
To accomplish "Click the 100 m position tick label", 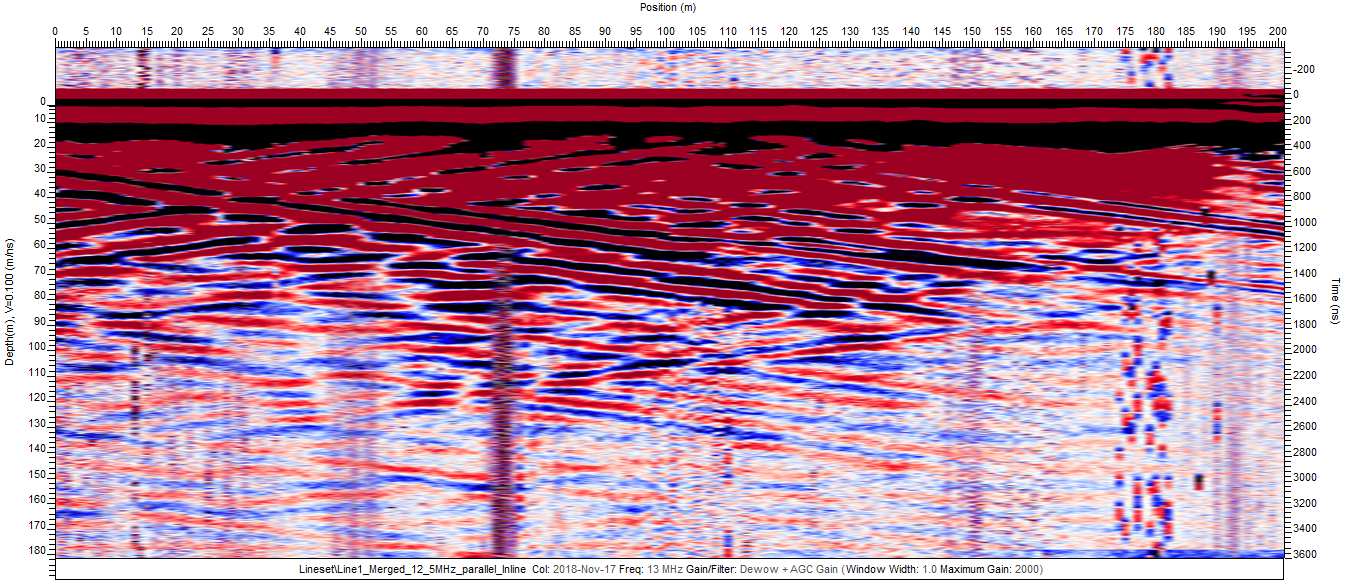I will 667,31.
